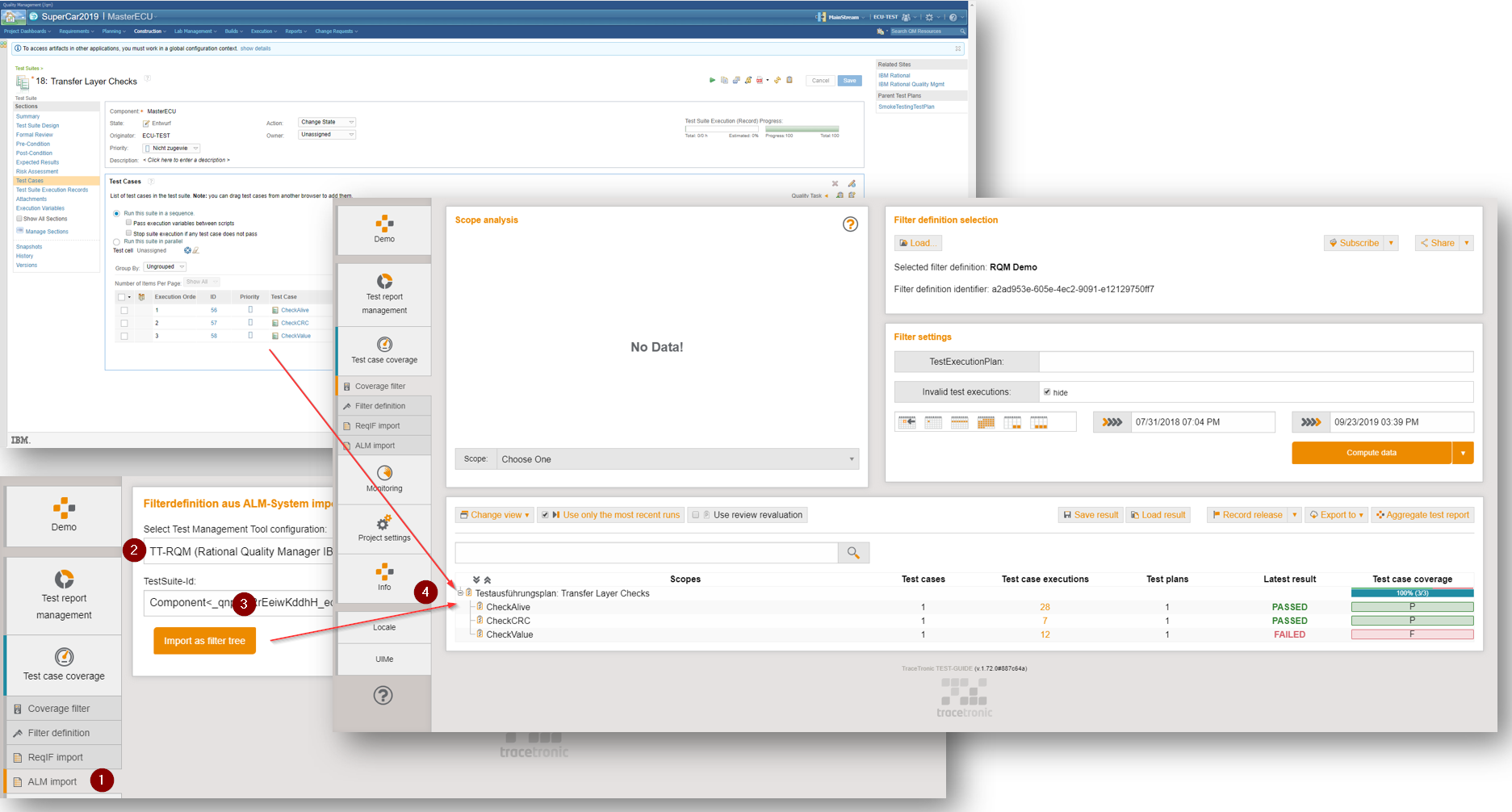The image size is (1512, 812).
Task: Click the green run test suite play icon
Action: point(712,81)
